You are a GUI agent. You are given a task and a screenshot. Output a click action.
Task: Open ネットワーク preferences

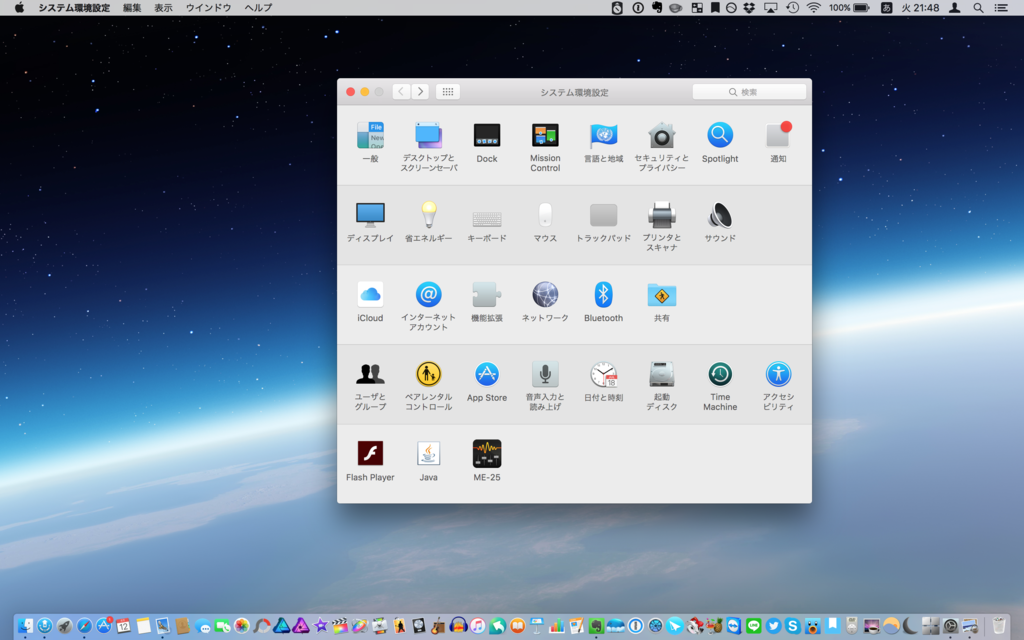coord(545,302)
